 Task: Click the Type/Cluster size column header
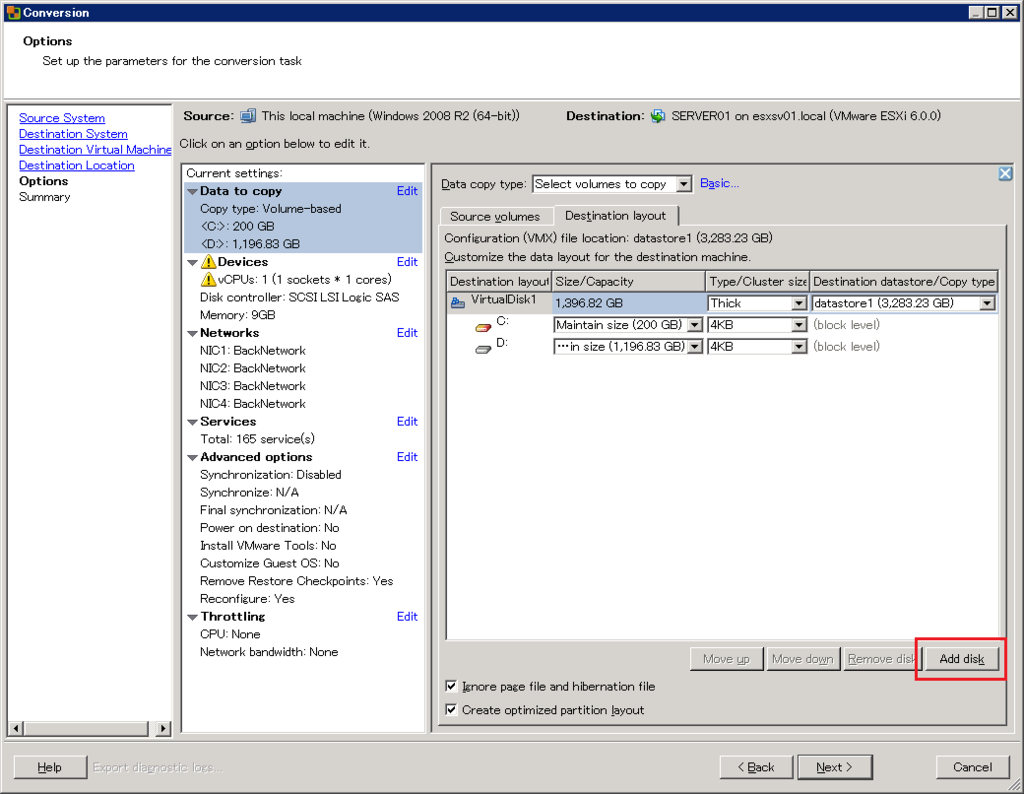pyautogui.click(x=758, y=281)
